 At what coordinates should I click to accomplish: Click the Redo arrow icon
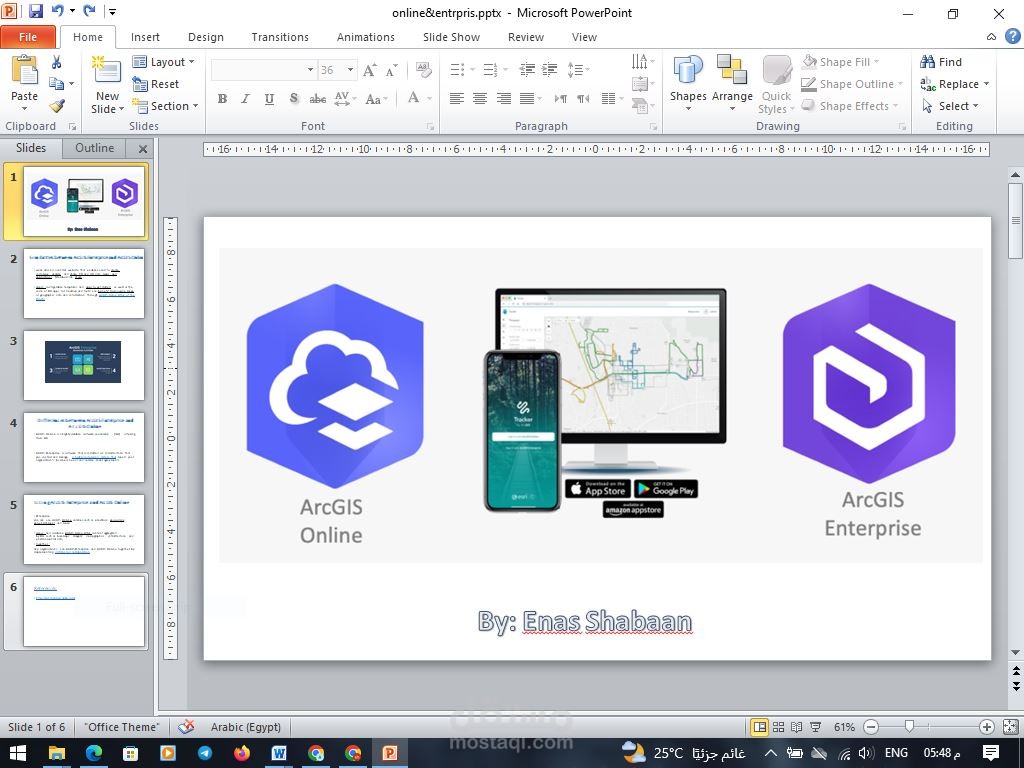click(89, 11)
